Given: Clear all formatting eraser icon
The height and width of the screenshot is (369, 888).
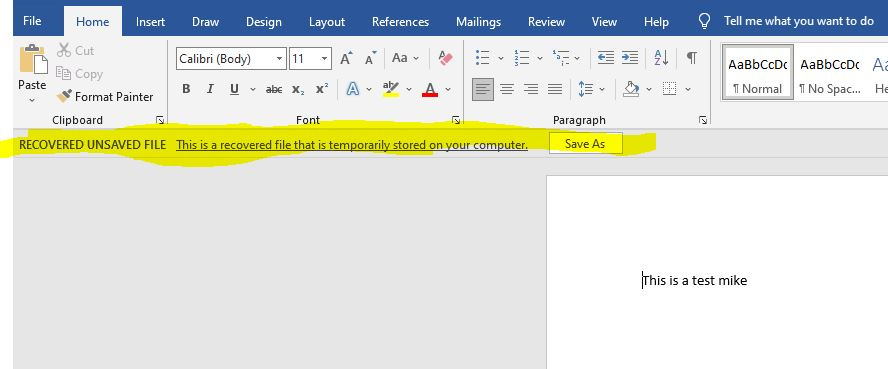Looking at the screenshot, I should coord(446,58).
